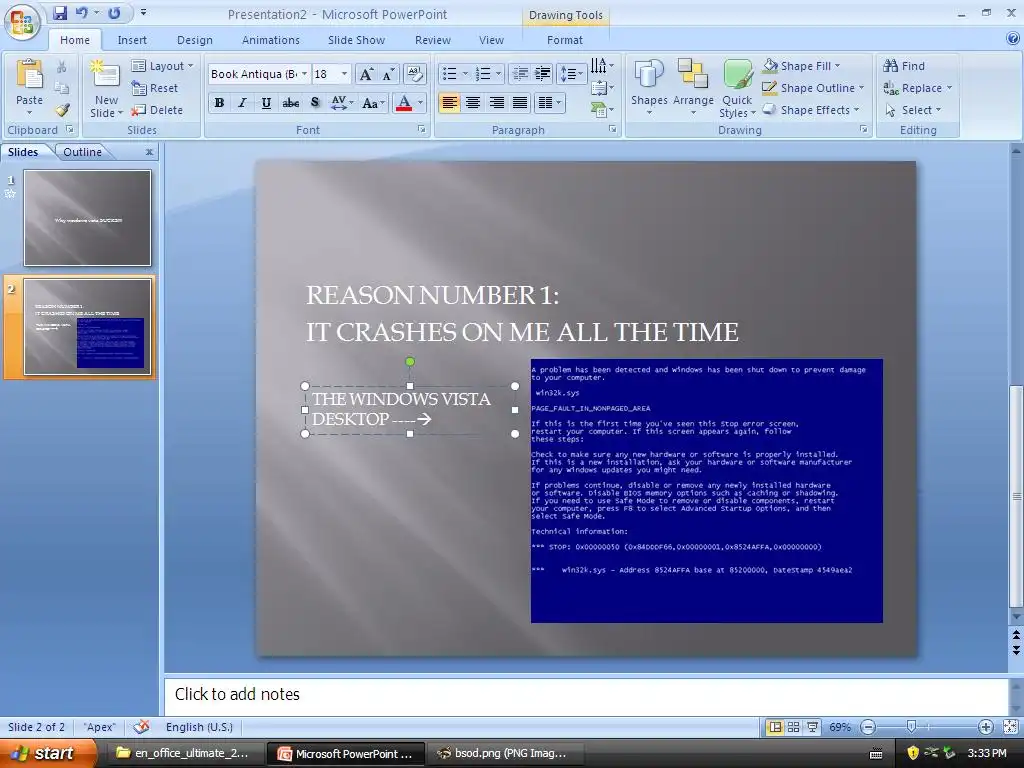Switch to Slide Sorter view
The height and width of the screenshot is (768, 1024).
pos(793,727)
